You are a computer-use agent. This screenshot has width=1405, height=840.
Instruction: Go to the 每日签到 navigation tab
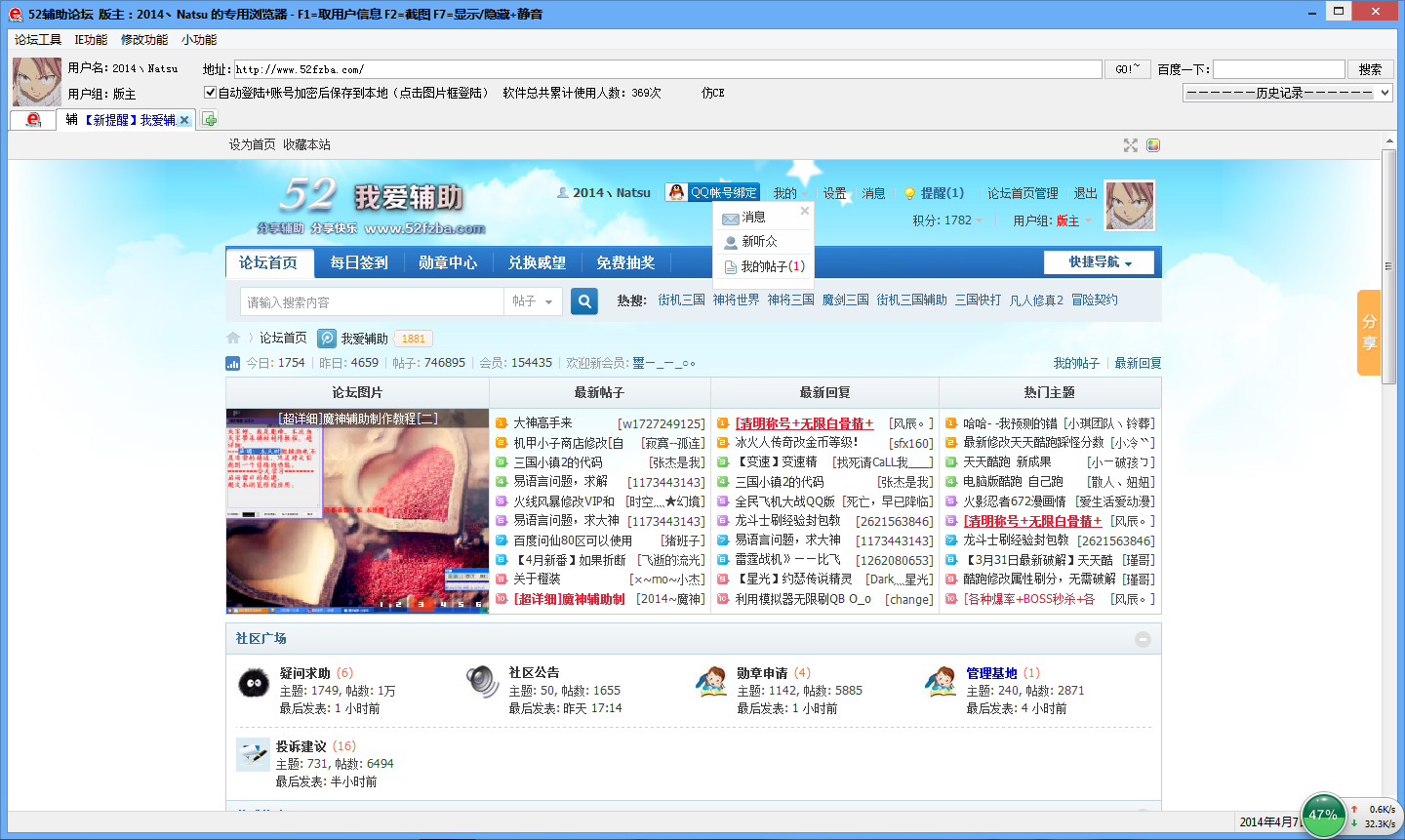359,262
